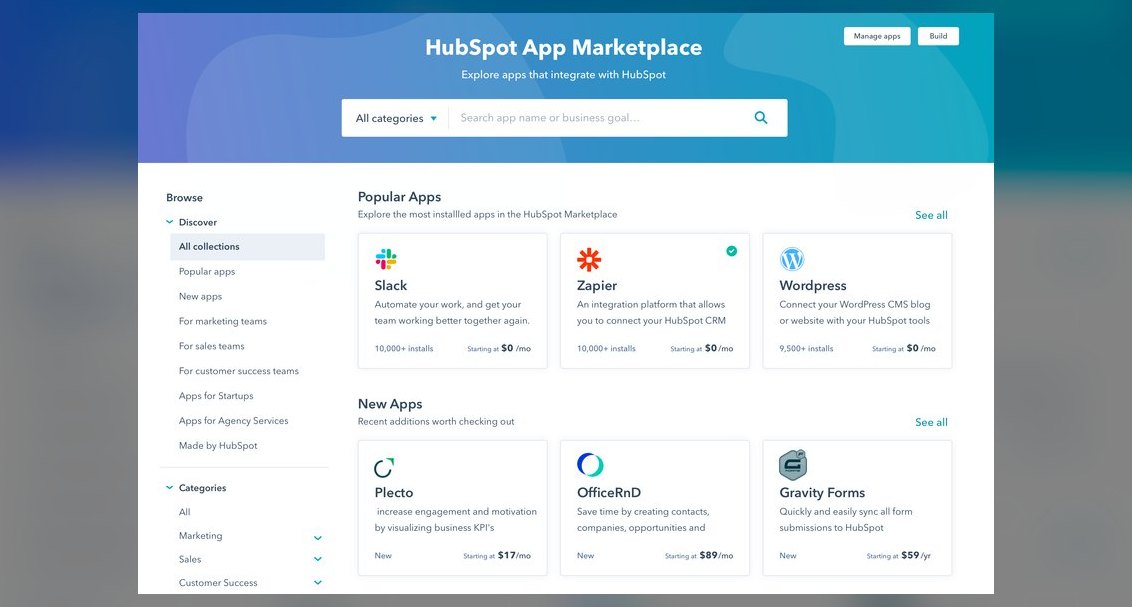Open the Slack app title
This screenshot has width=1132, height=607.
point(391,286)
